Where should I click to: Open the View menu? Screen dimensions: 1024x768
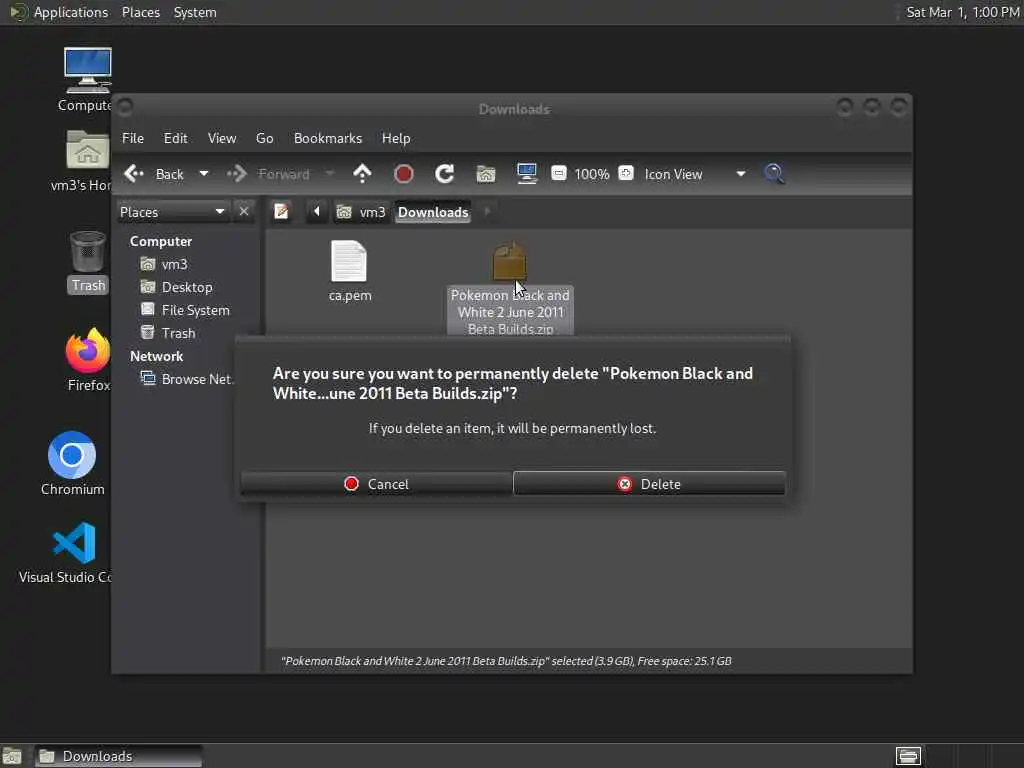point(222,138)
